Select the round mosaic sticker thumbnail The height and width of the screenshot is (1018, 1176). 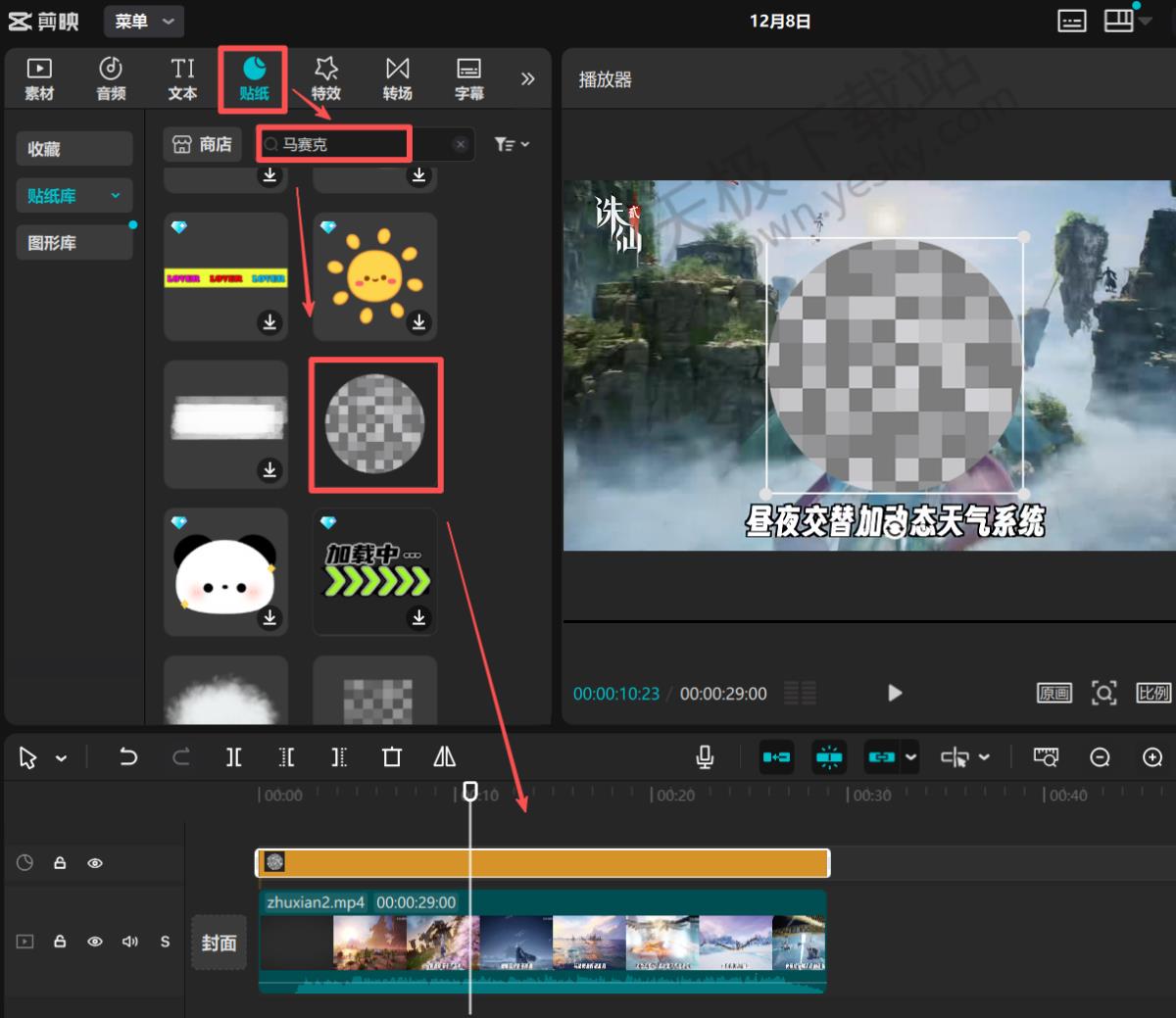[x=375, y=424]
